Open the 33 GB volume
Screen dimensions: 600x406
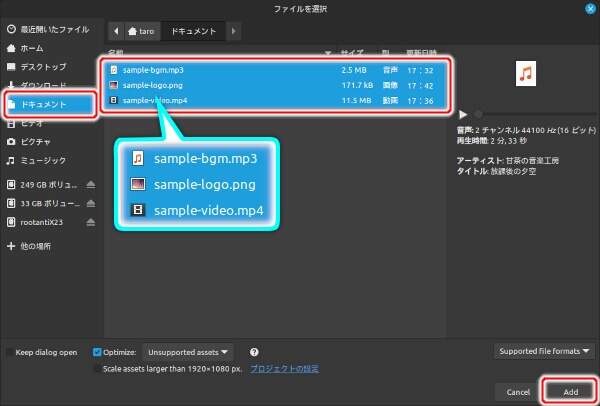pyautogui.click(x=43, y=203)
